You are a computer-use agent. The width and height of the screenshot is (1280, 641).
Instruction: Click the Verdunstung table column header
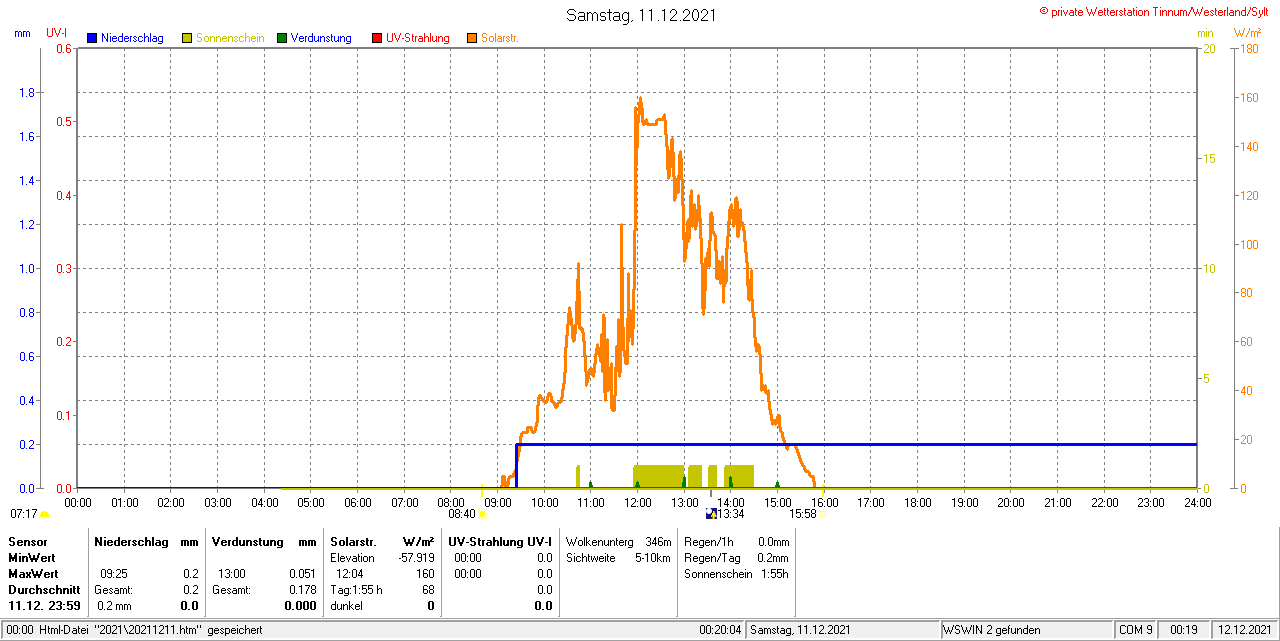[x=247, y=541]
